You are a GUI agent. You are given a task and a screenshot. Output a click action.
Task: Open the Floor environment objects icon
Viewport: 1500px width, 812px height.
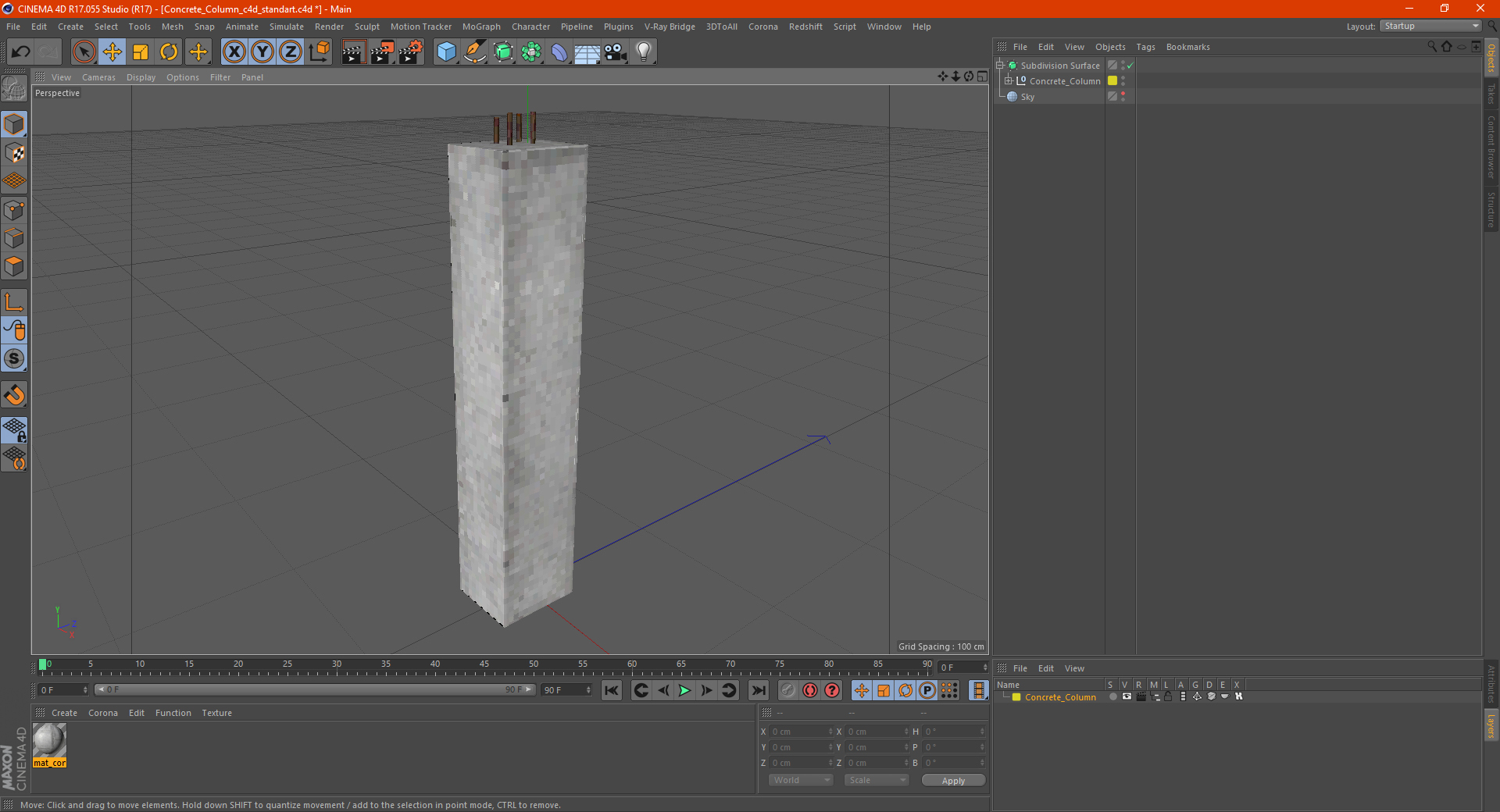(587, 52)
